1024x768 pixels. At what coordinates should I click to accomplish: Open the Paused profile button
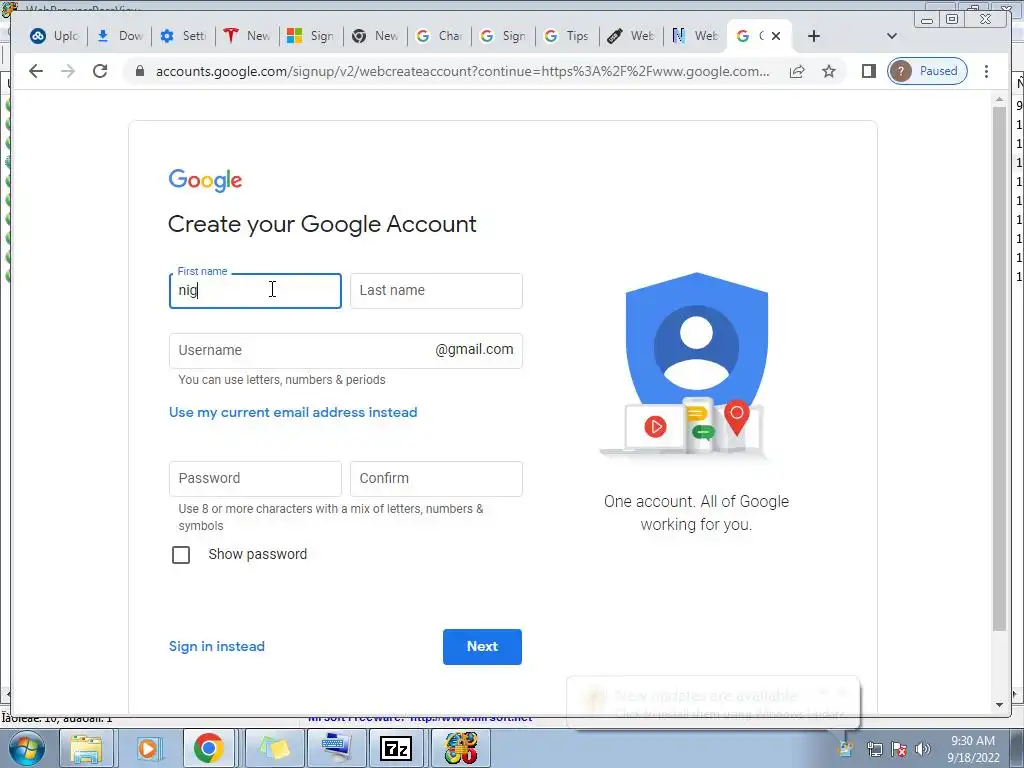pos(927,71)
